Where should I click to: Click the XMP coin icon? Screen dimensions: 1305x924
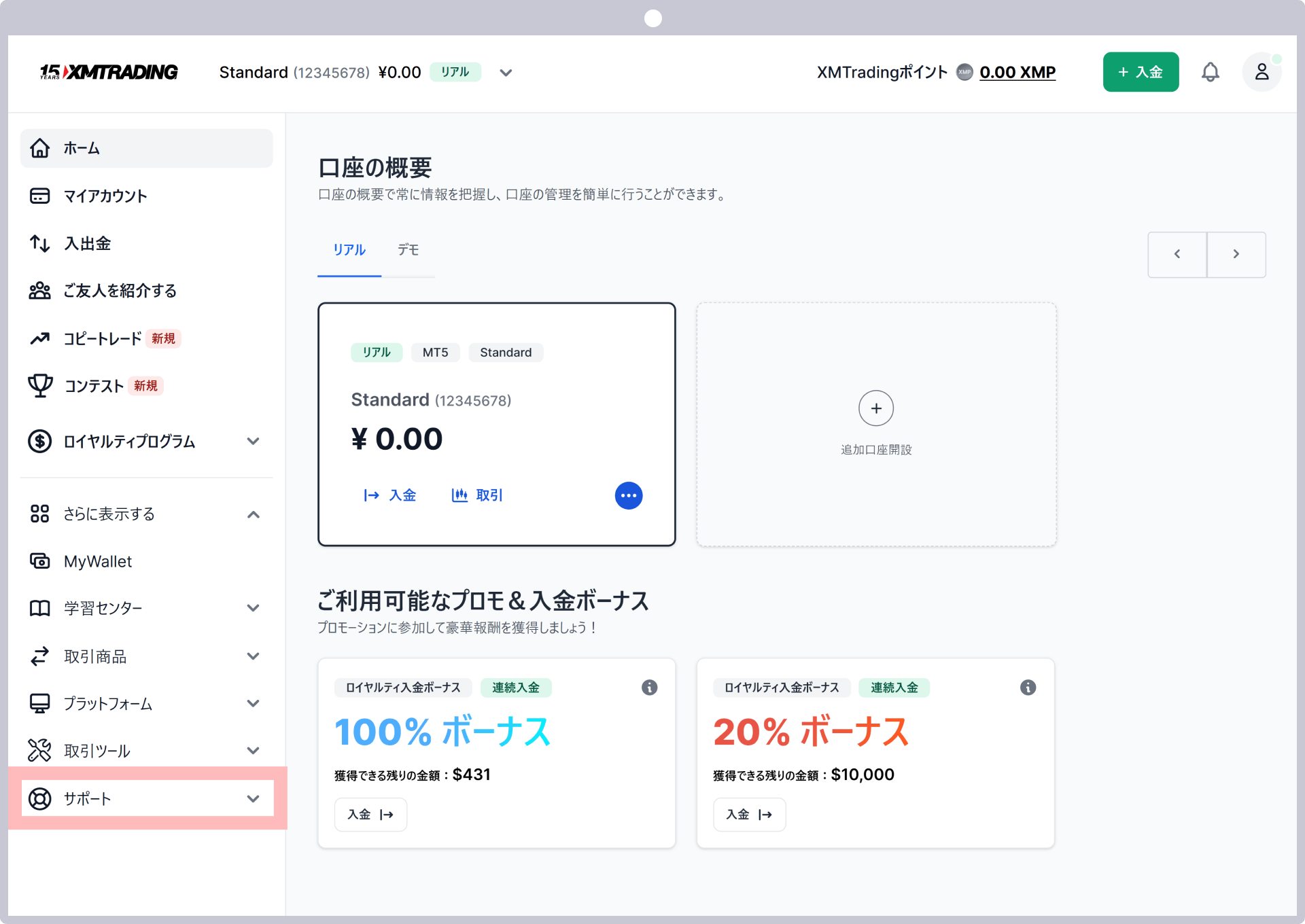click(x=964, y=72)
